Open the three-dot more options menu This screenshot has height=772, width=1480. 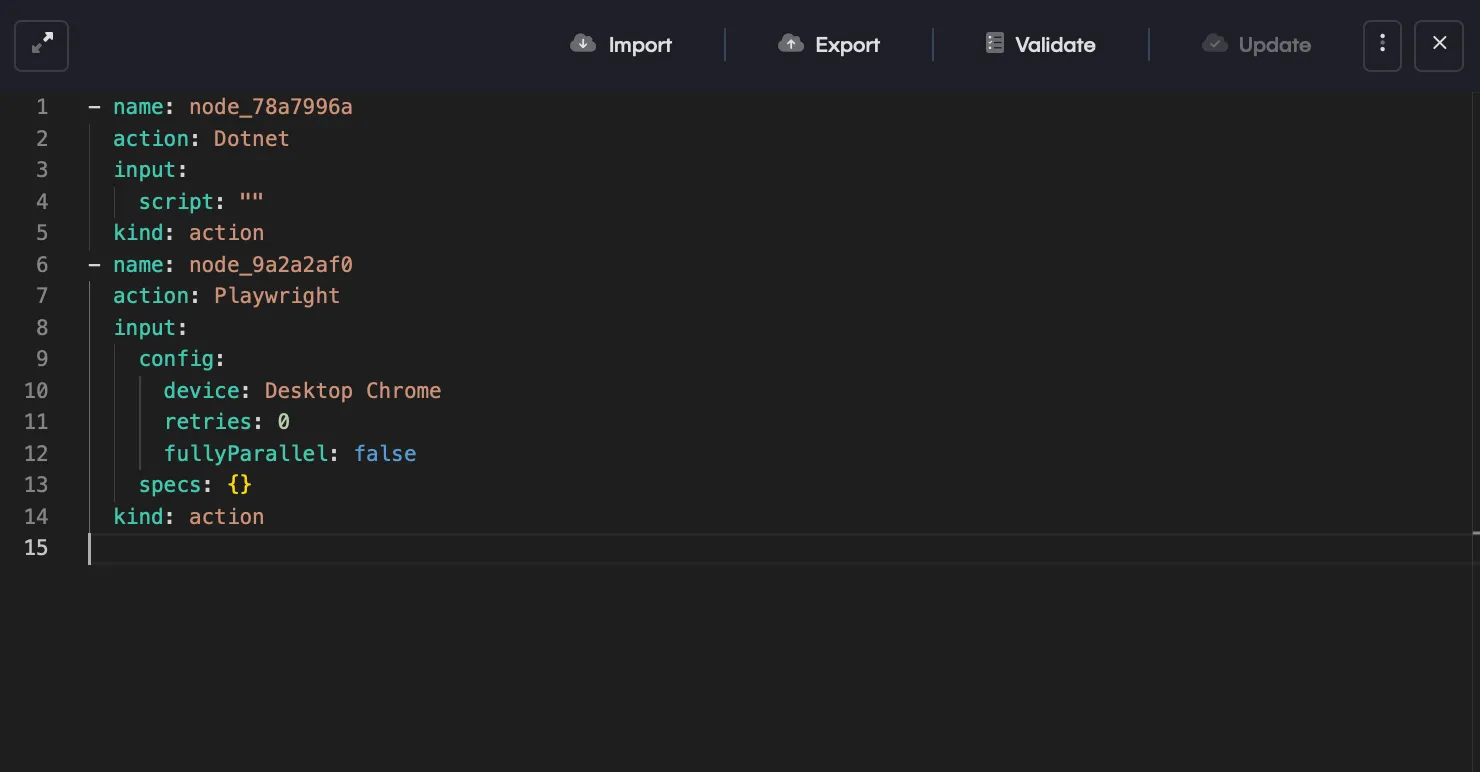(x=1382, y=45)
